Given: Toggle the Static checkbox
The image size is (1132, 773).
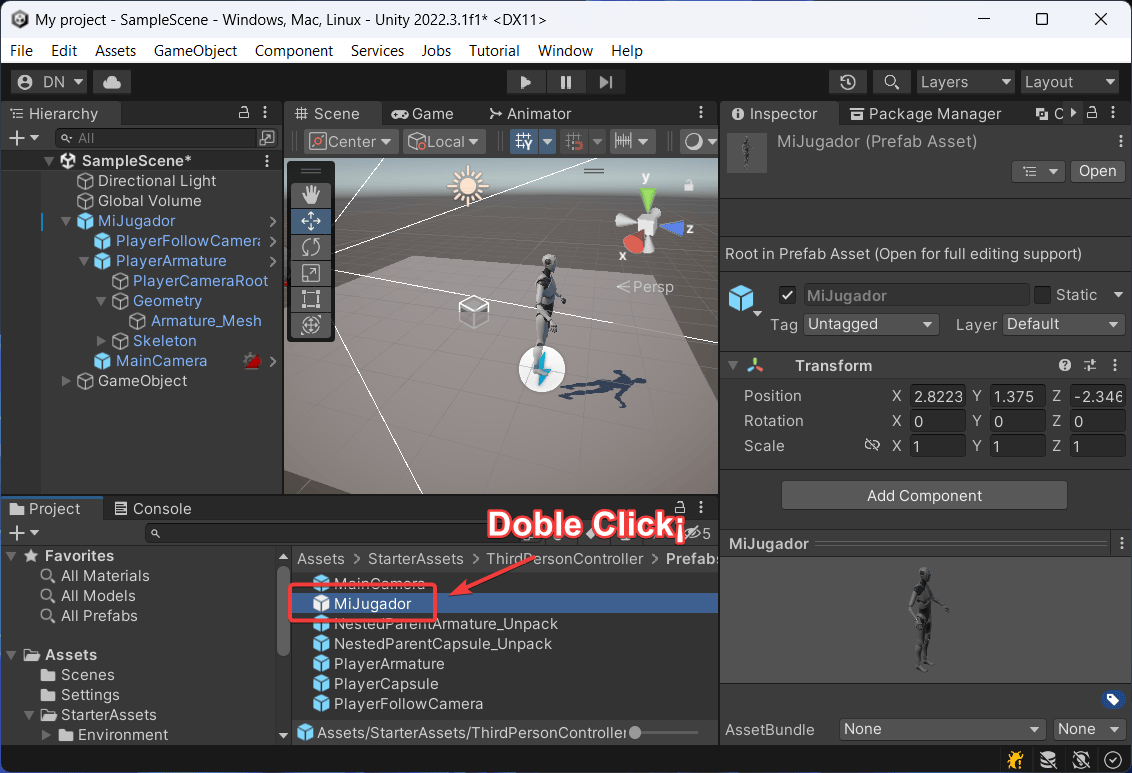Looking at the screenshot, I should point(1042,294).
